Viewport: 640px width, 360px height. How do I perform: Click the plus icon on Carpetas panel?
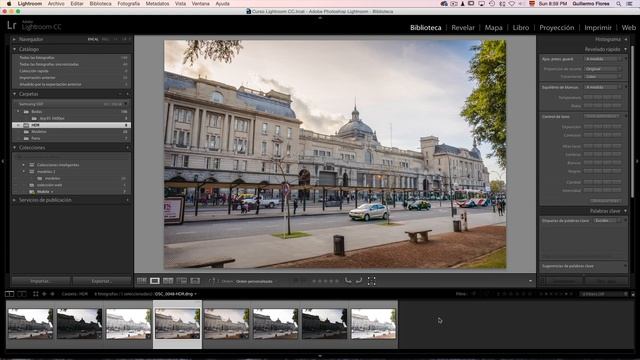tap(127, 94)
